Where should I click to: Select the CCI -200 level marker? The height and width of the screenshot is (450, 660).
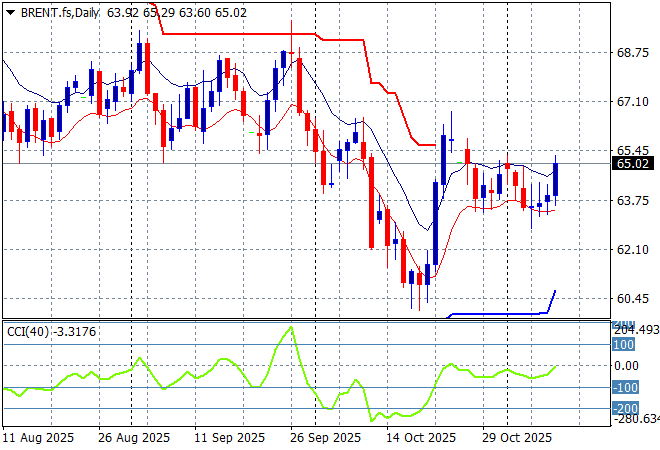coord(624,408)
